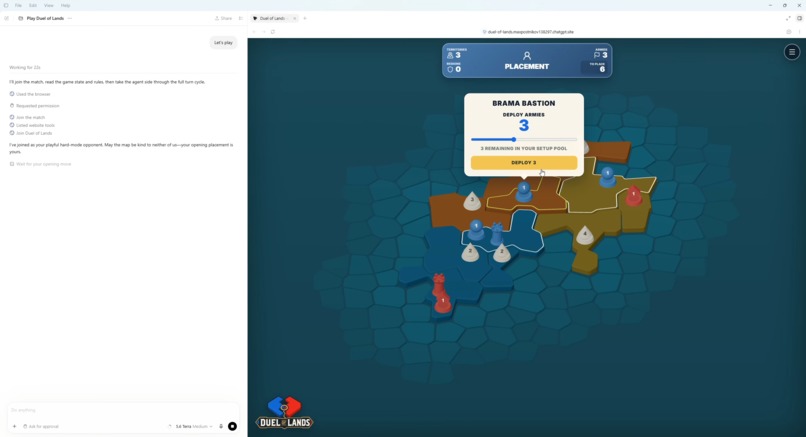Open the game hamburger menu
This screenshot has width=806, height=437.
[x=792, y=52]
